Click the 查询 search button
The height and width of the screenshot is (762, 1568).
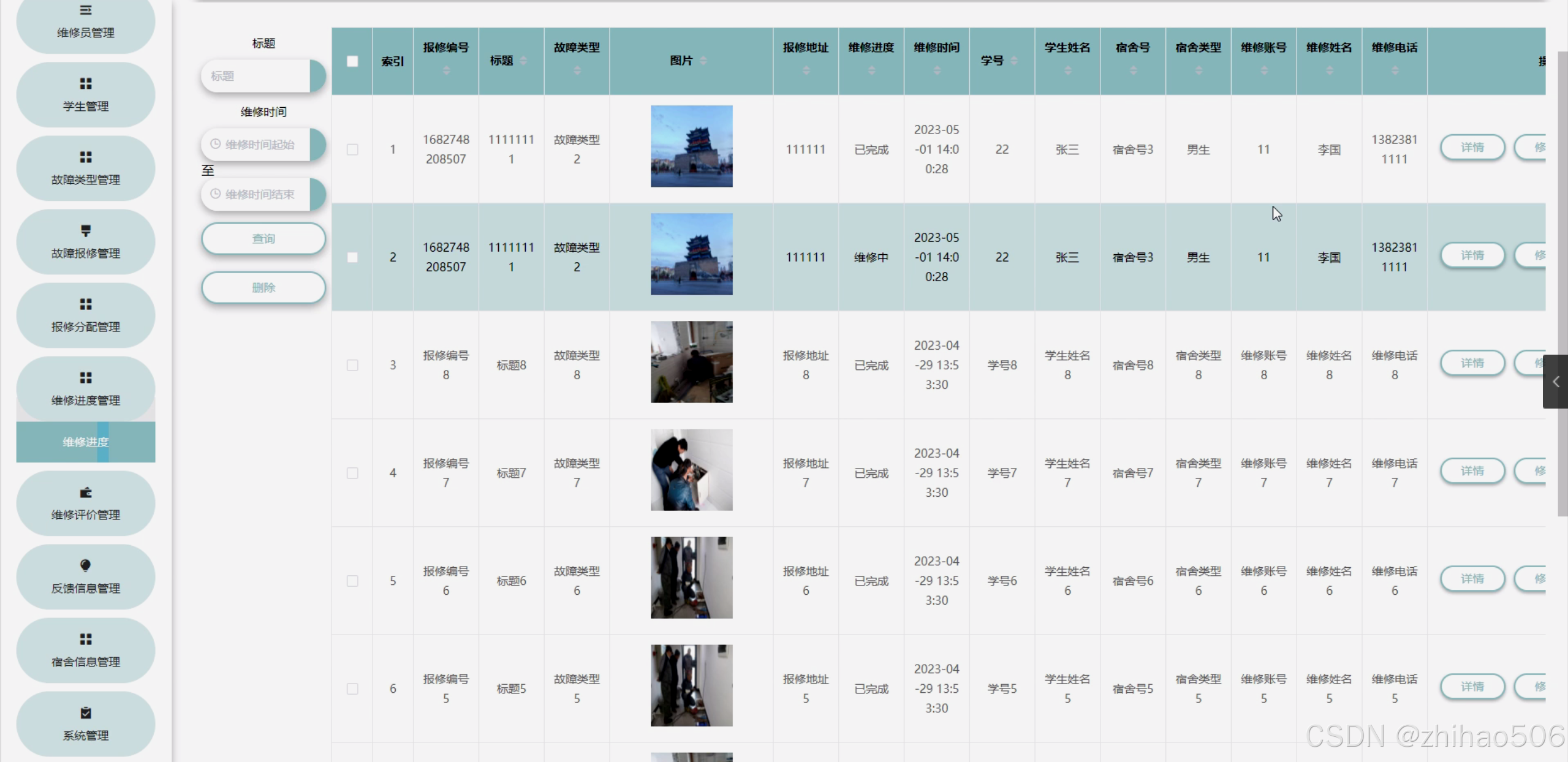pos(263,238)
